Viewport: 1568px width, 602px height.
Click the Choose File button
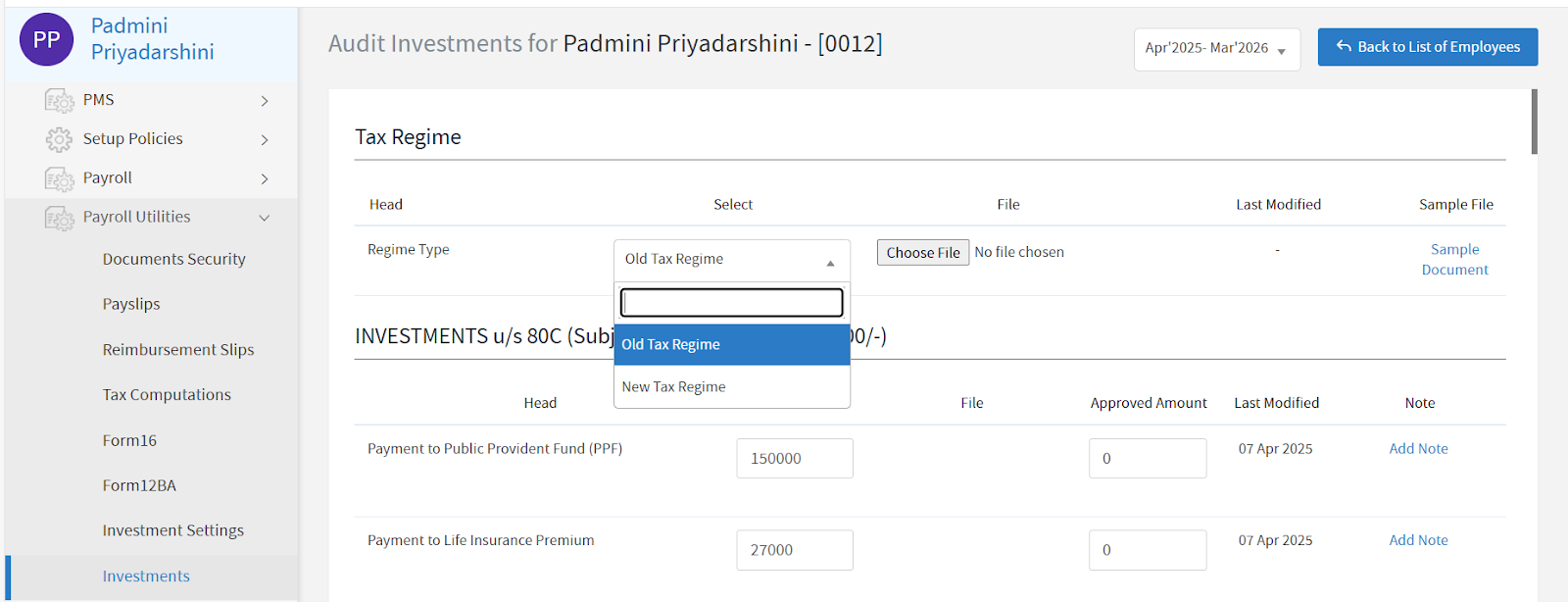(x=922, y=252)
